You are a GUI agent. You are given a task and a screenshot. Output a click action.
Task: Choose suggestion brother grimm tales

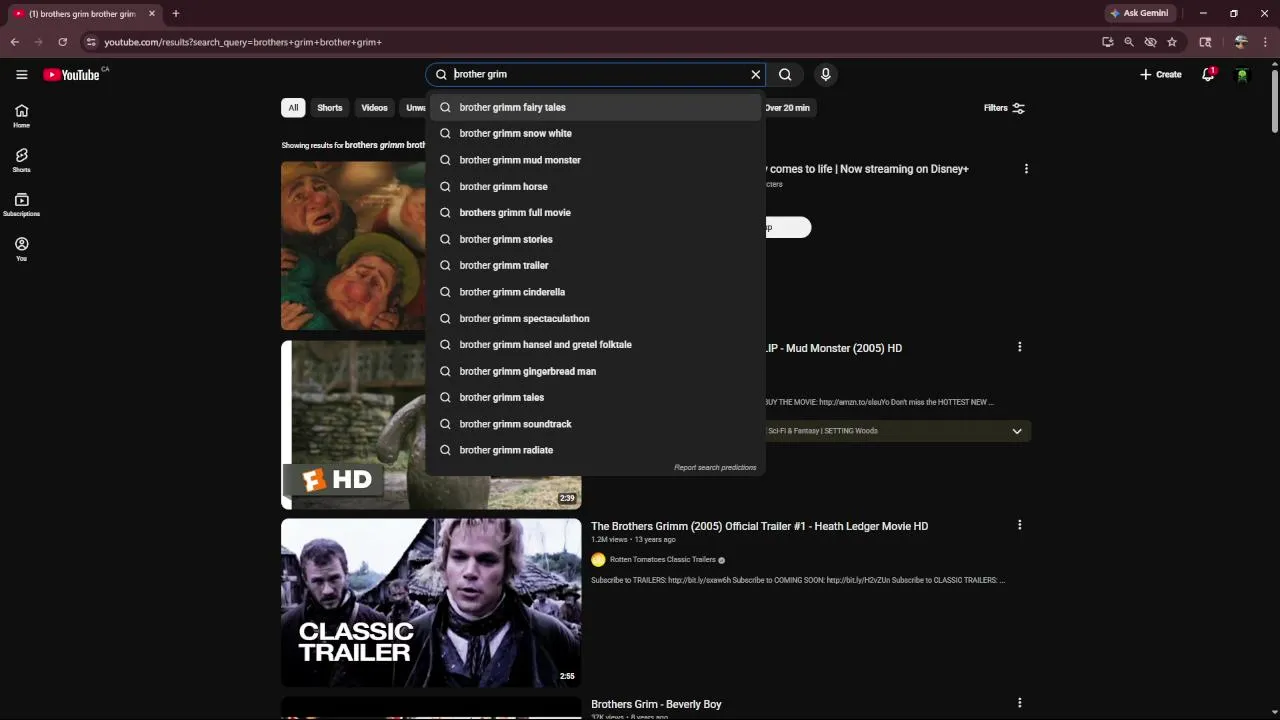596,397
